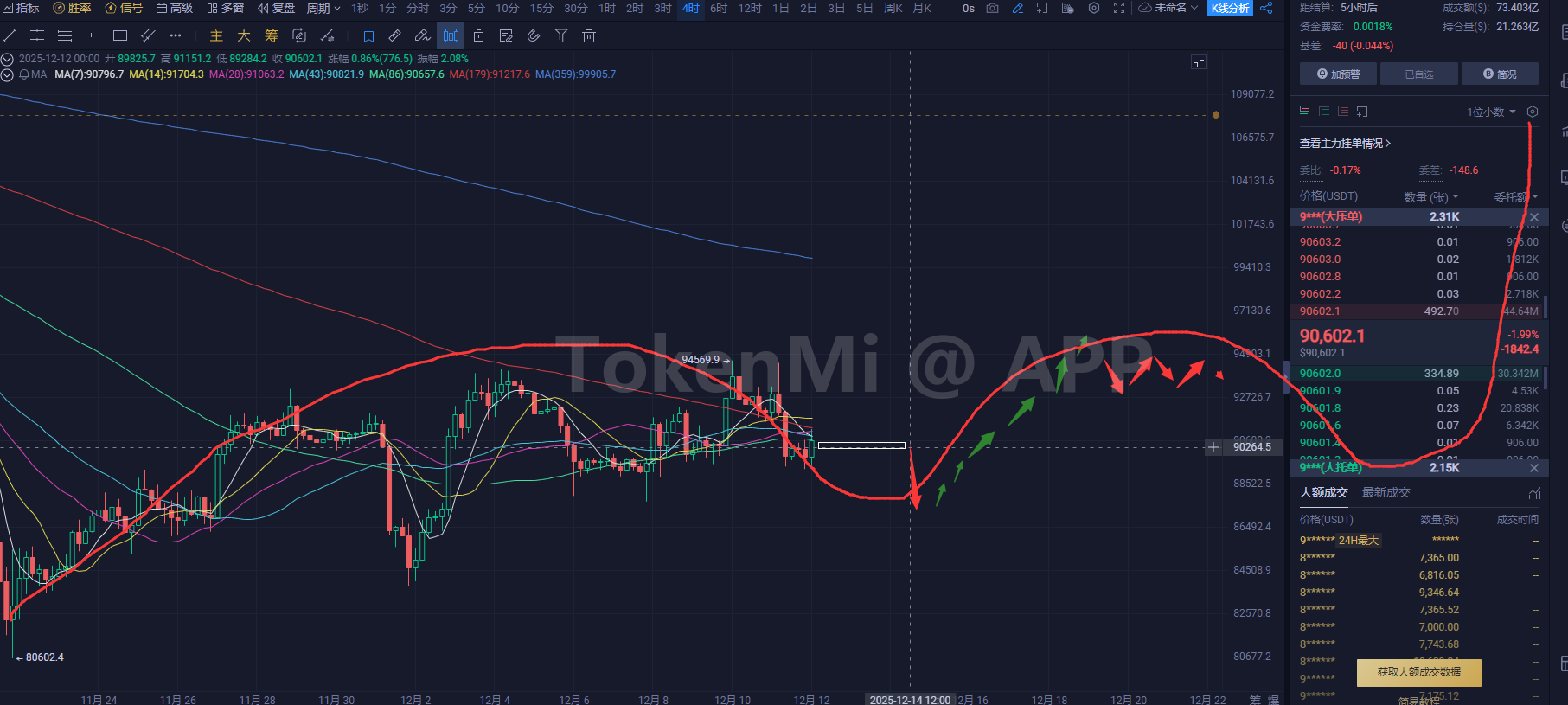This screenshot has width=1568, height=705.
Task: Open the 周期 period dropdown
Action: (323, 8)
